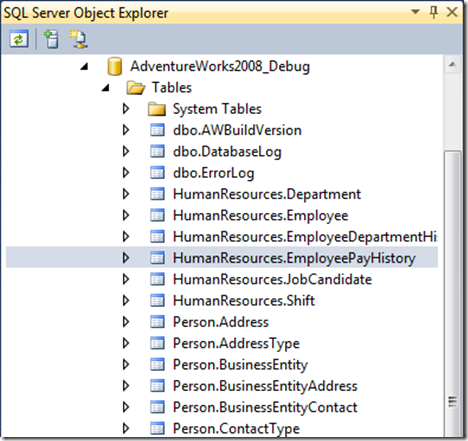This screenshot has width=468, height=441.
Task: Click the HumanResources.JobCandidate table icon
Action: pyautogui.click(x=157, y=279)
